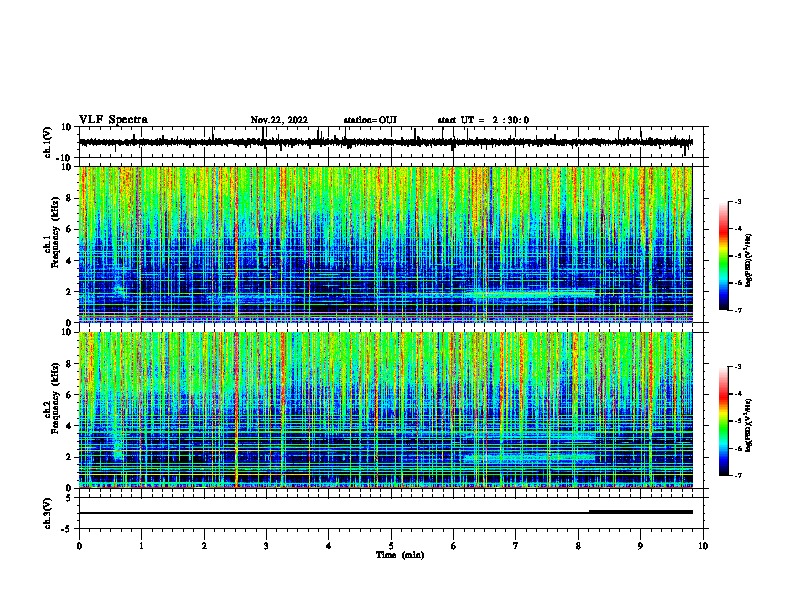The image size is (792, 612).
Task: Click the "4" kHz tick on ch.1 spectrogram
Action: (69, 261)
